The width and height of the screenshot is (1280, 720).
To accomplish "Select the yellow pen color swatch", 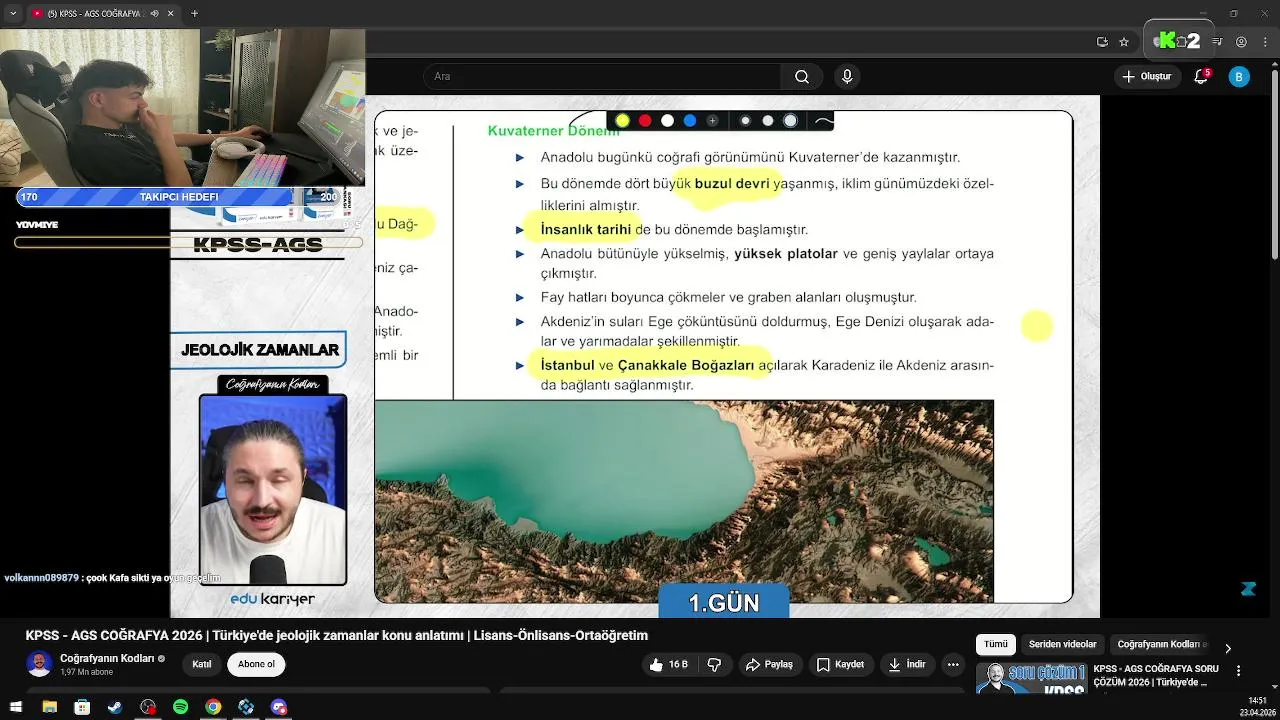I will click(622, 121).
